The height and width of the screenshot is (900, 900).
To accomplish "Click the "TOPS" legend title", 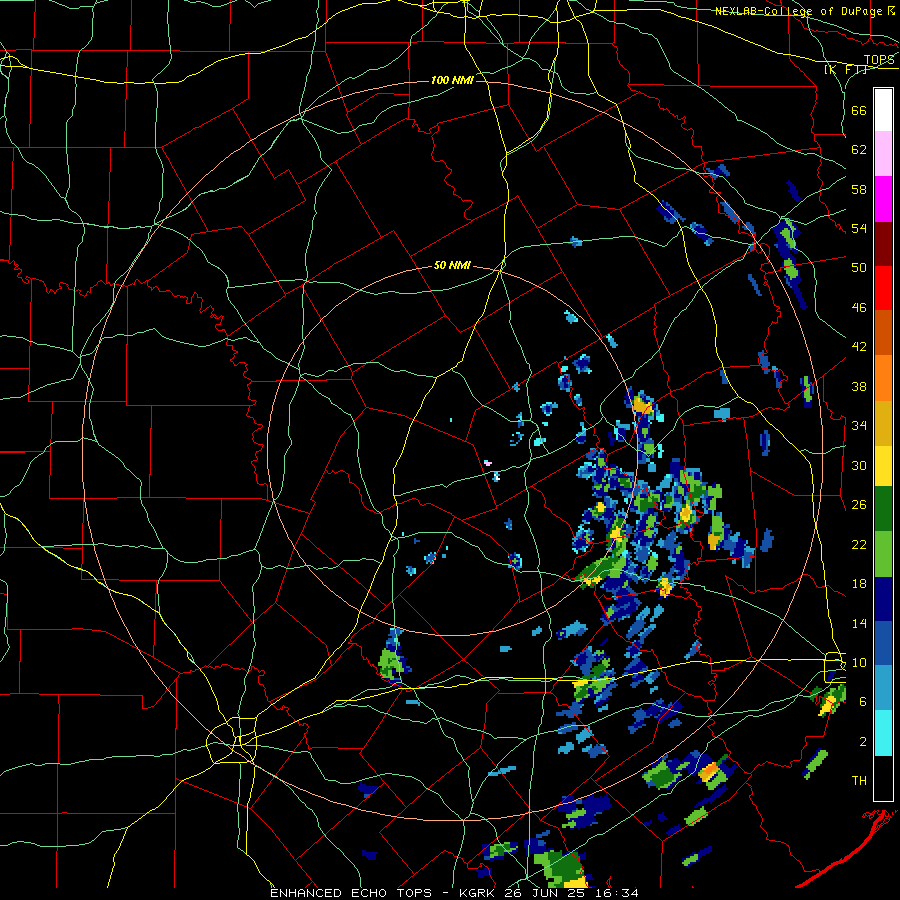I will tap(879, 60).
